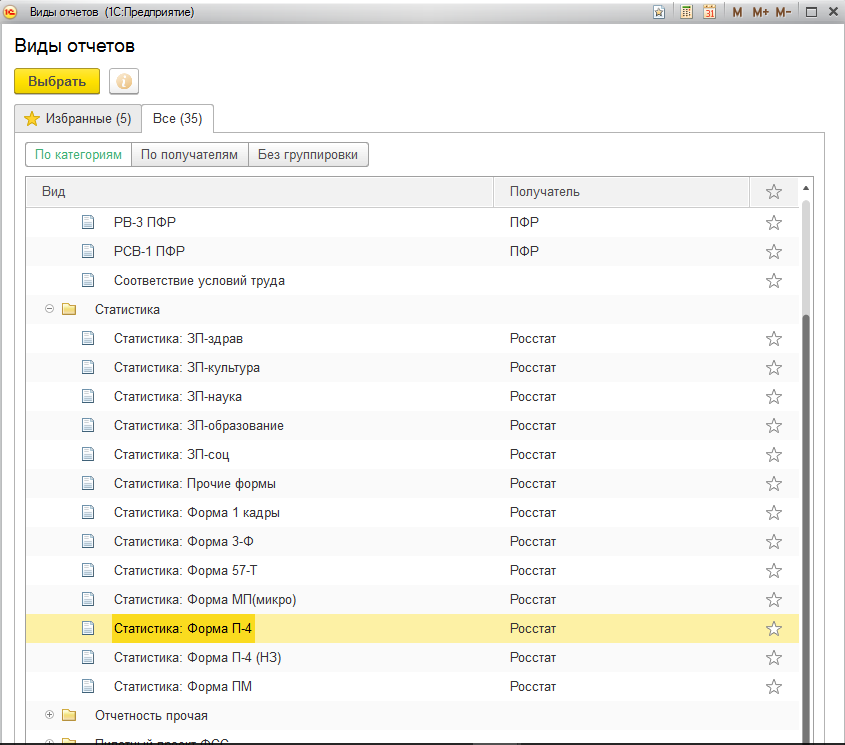Star Статистика: Форма 1 кадры
845x745 pixels.
774,513
